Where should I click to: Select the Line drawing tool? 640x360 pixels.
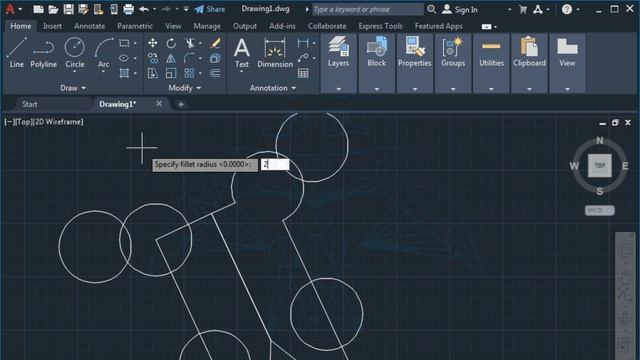[17, 53]
